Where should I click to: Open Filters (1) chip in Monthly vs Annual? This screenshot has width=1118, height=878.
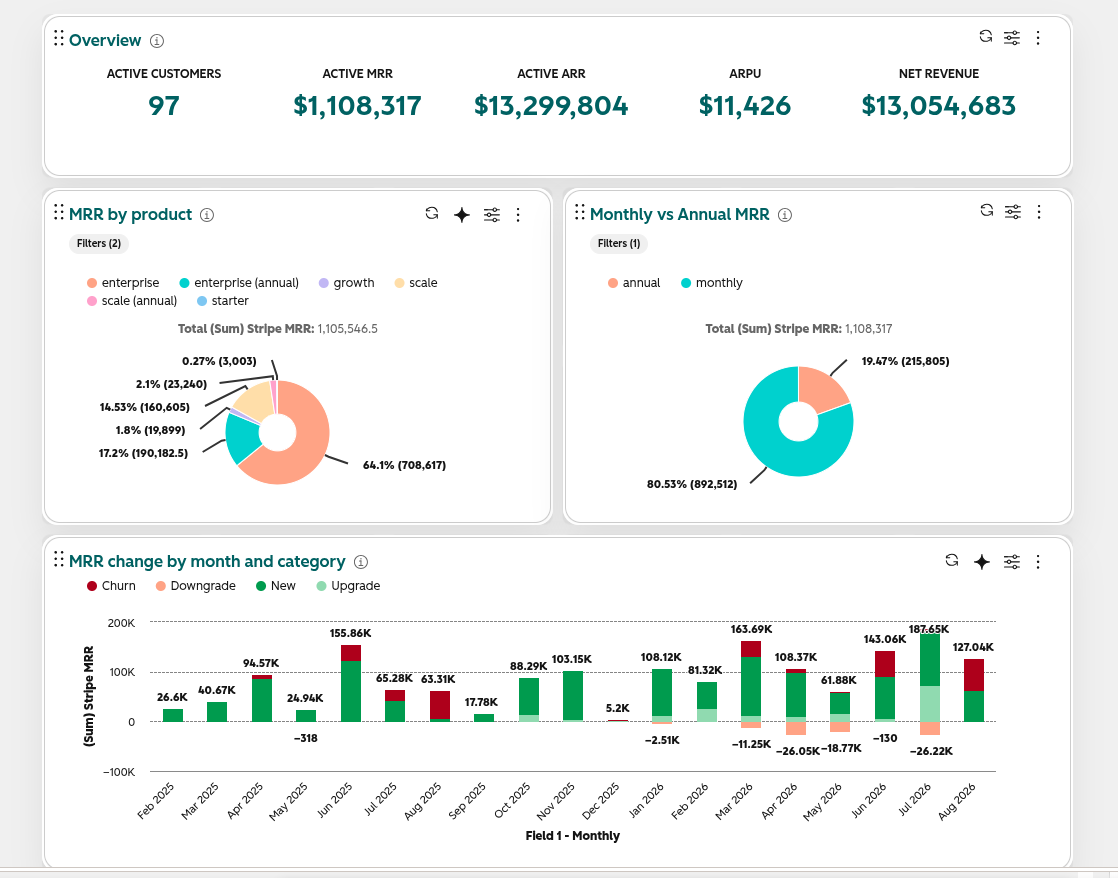[619, 243]
